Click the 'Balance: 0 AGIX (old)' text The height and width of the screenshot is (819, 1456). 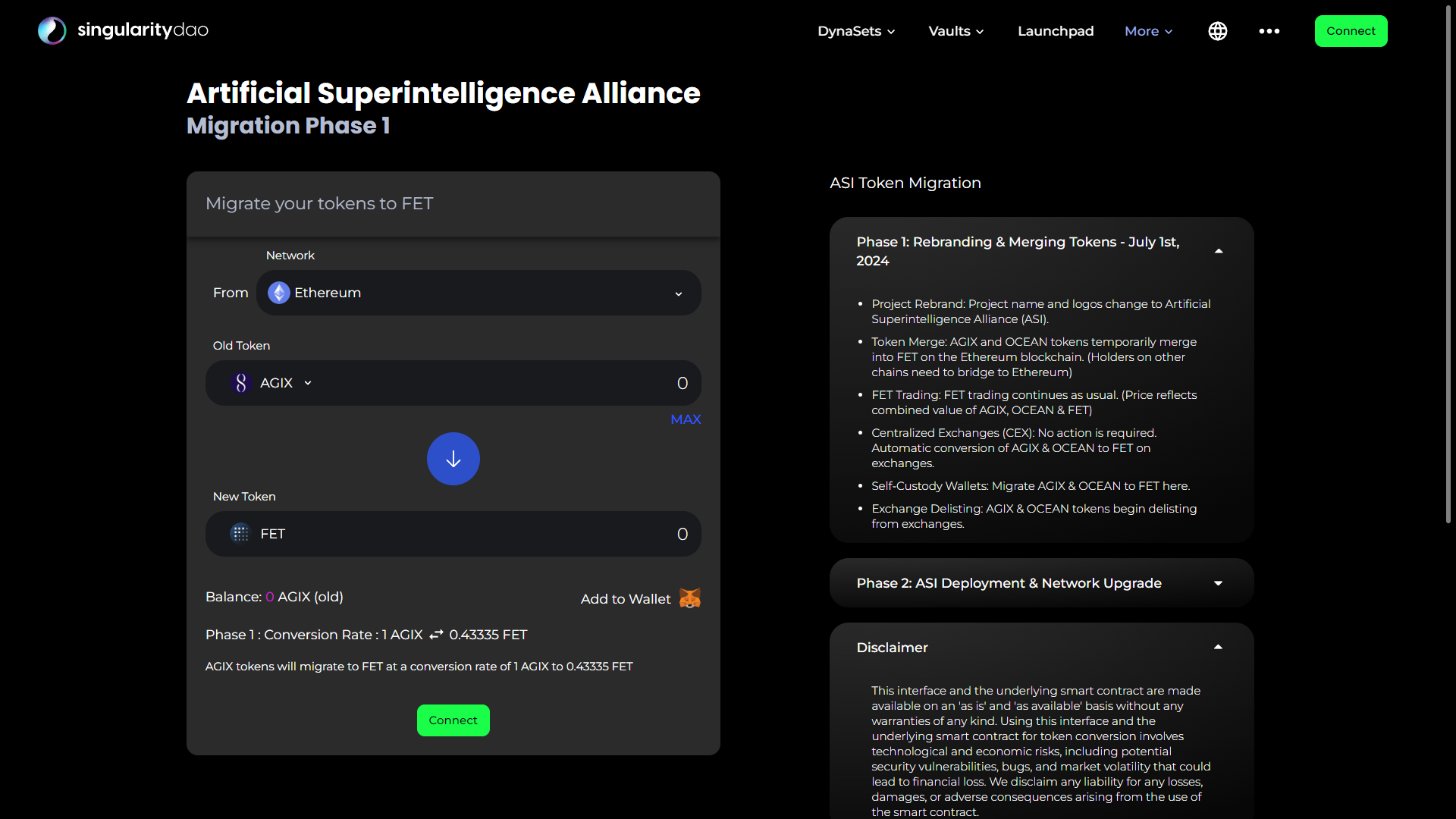pyautogui.click(x=275, y=597)
